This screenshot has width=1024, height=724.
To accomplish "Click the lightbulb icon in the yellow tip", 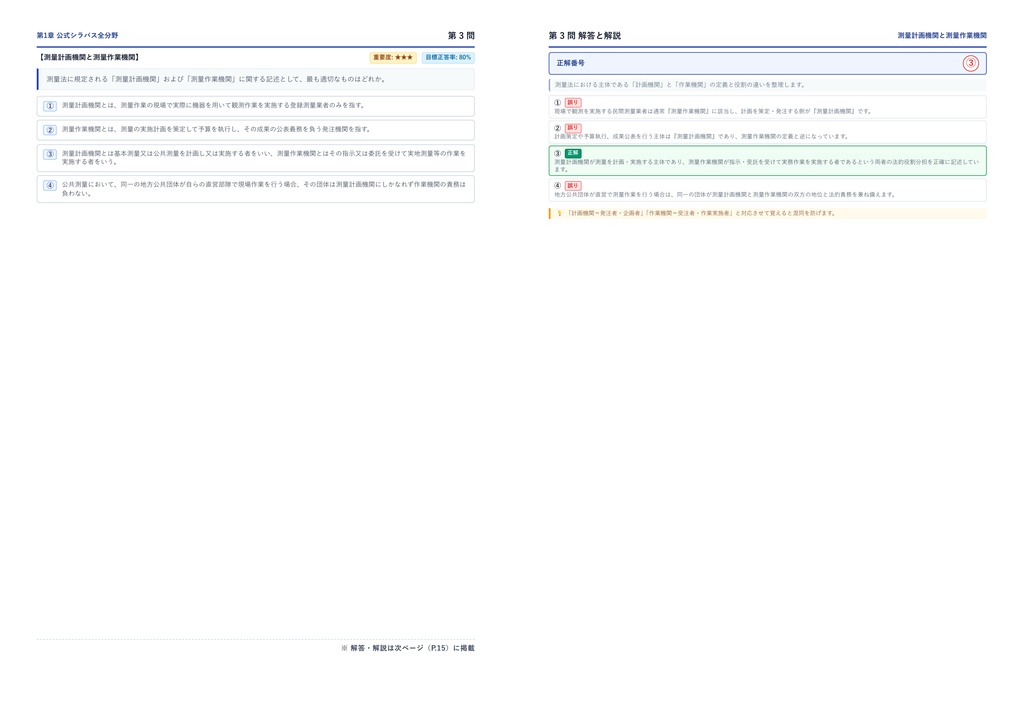I will [559, 213].
